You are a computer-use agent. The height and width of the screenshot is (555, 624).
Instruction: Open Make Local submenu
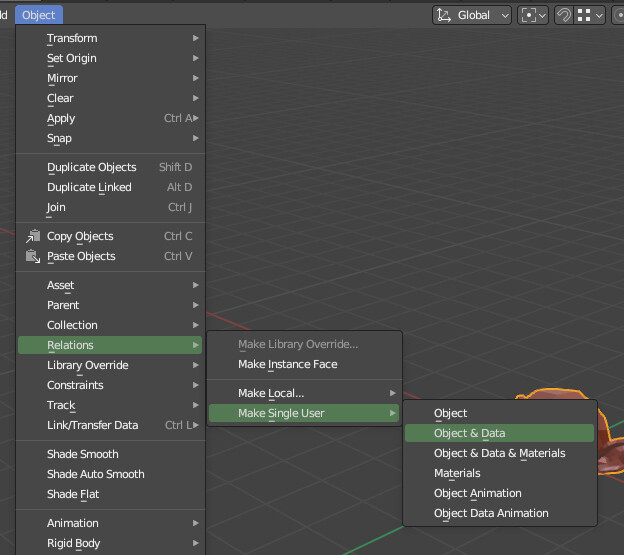click(x=304, y=393)
